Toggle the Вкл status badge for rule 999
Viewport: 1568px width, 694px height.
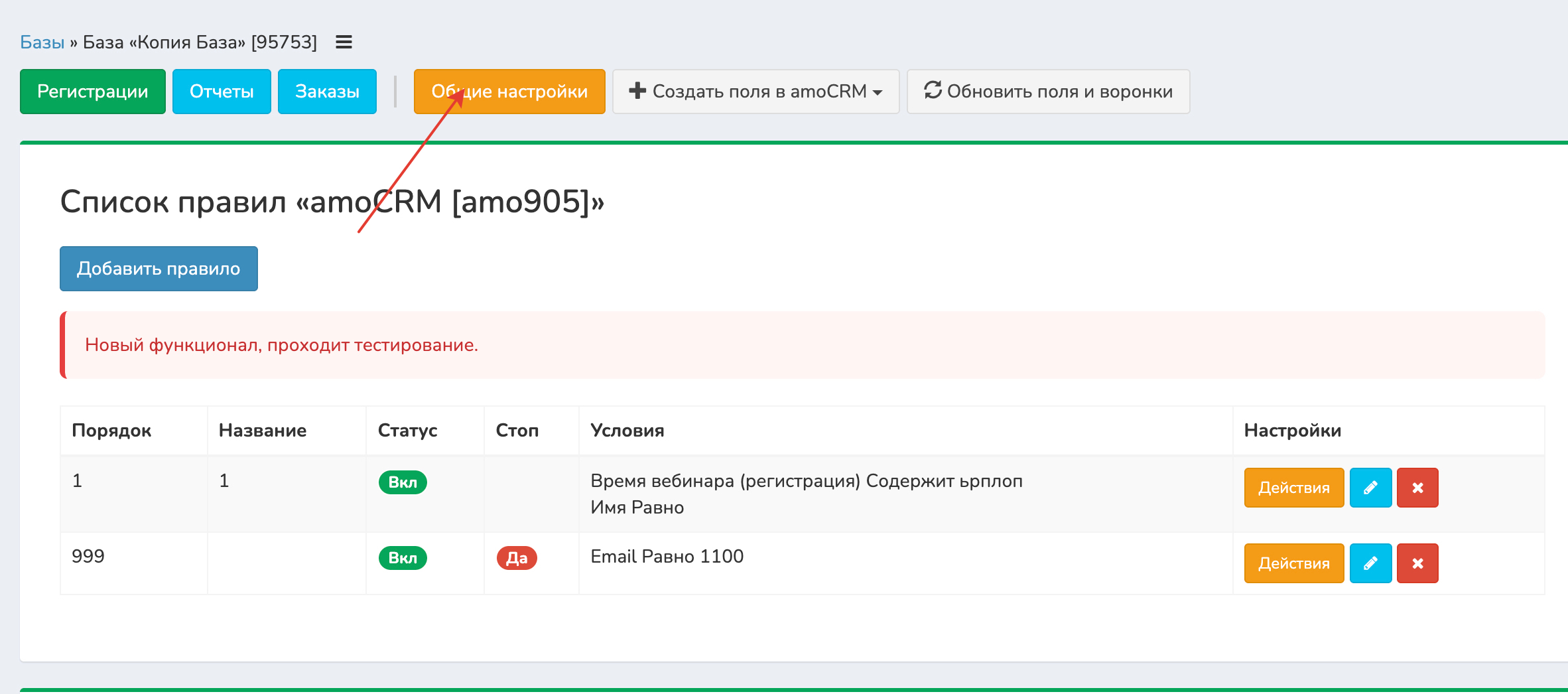point(403,558)
